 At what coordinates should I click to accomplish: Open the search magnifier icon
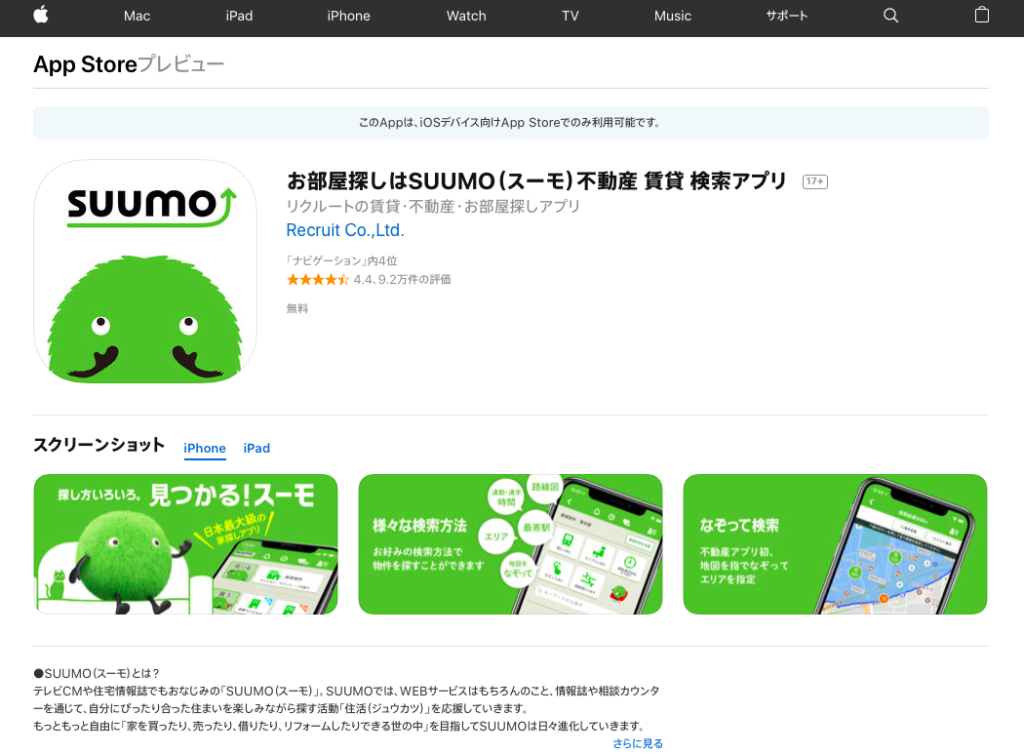(891, 16)
